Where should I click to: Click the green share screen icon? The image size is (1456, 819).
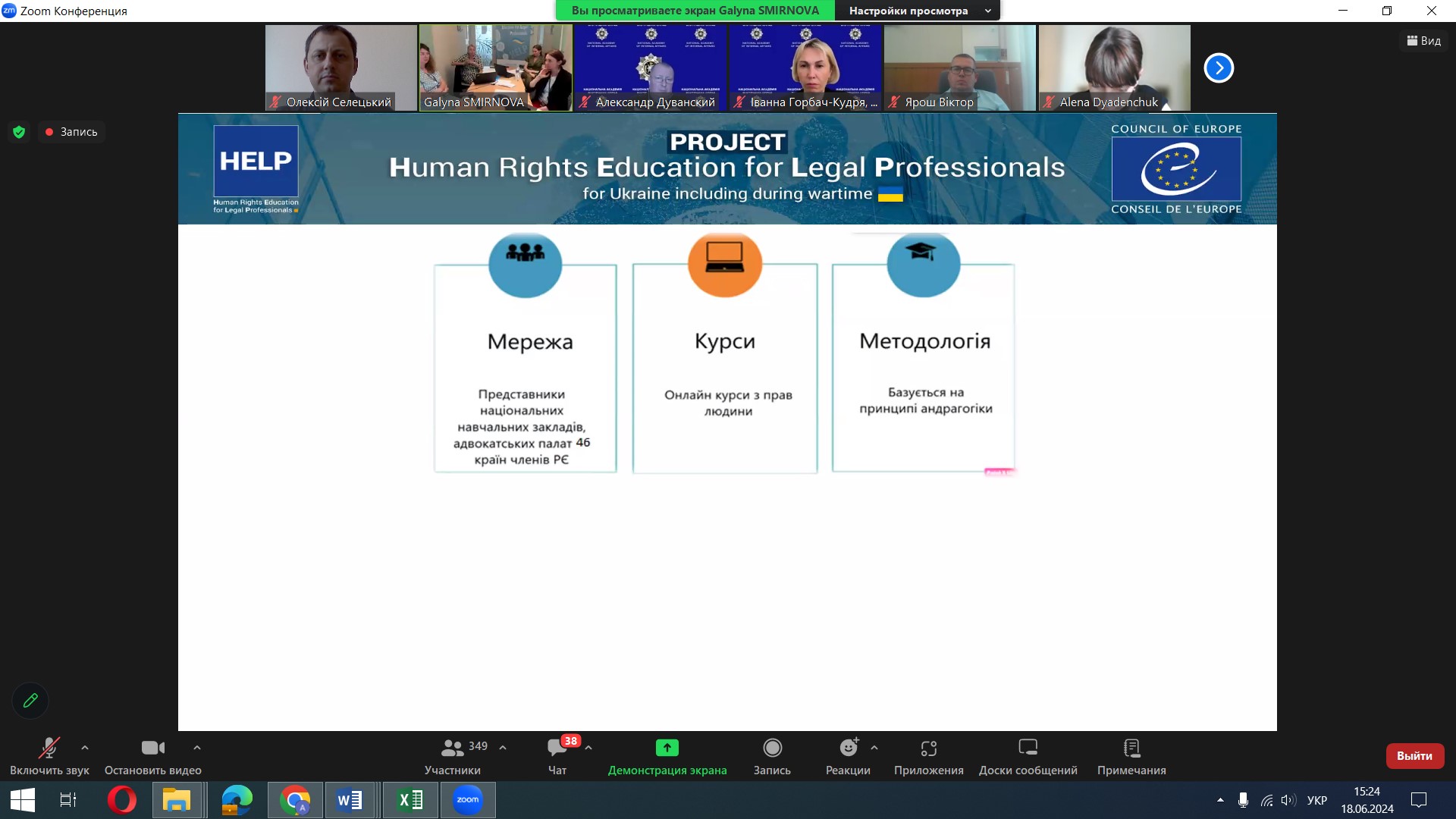tap(667, 748)
